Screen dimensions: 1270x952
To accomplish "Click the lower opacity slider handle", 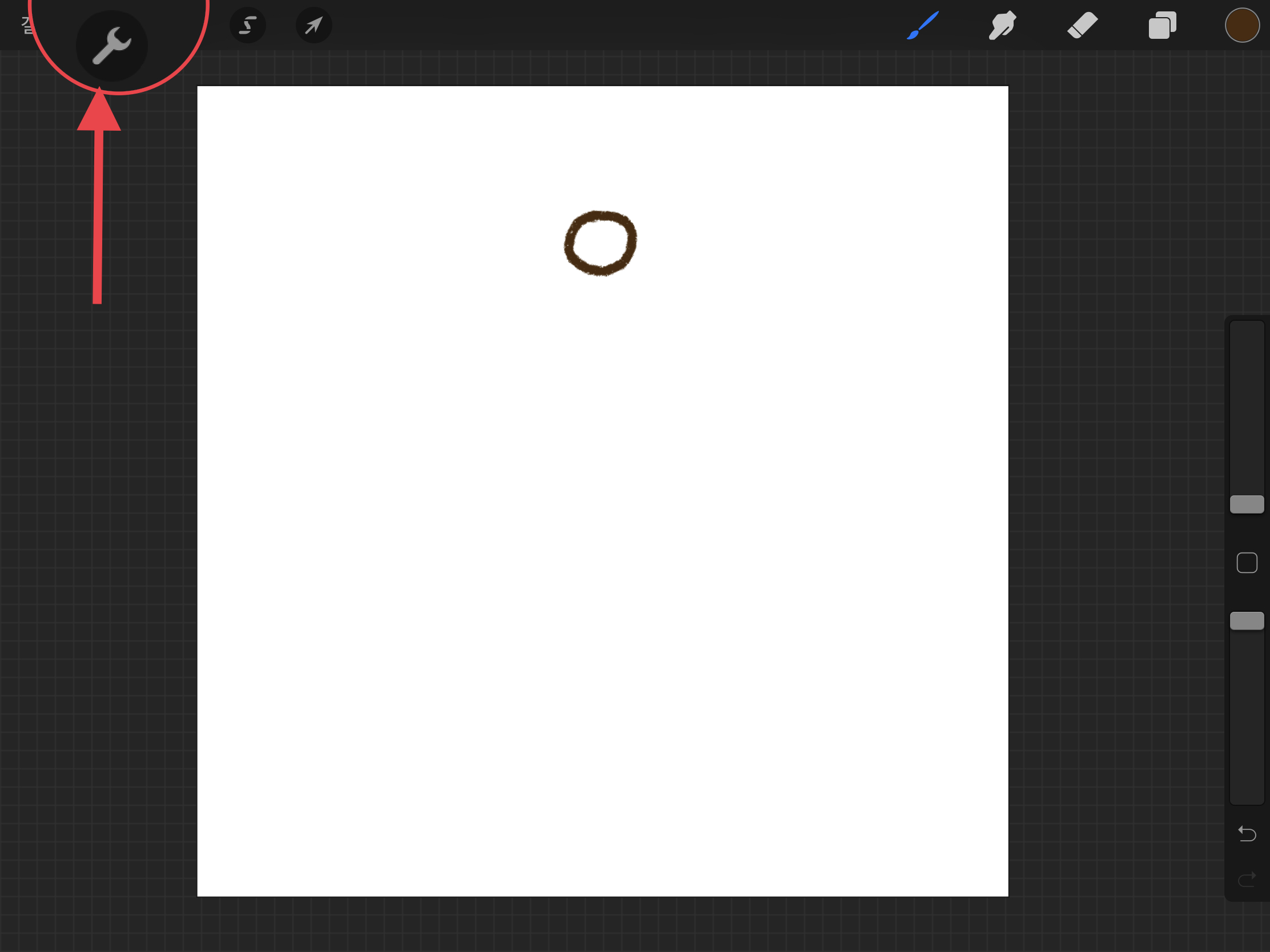I will [1247, 621].
